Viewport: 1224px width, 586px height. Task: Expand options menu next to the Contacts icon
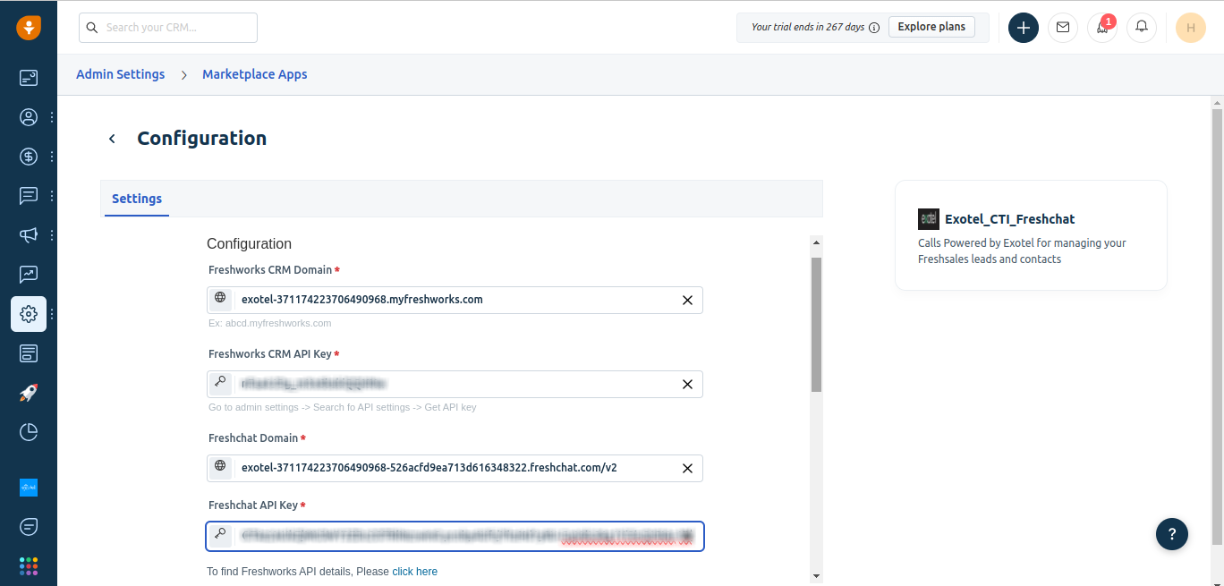click(52, 117)
